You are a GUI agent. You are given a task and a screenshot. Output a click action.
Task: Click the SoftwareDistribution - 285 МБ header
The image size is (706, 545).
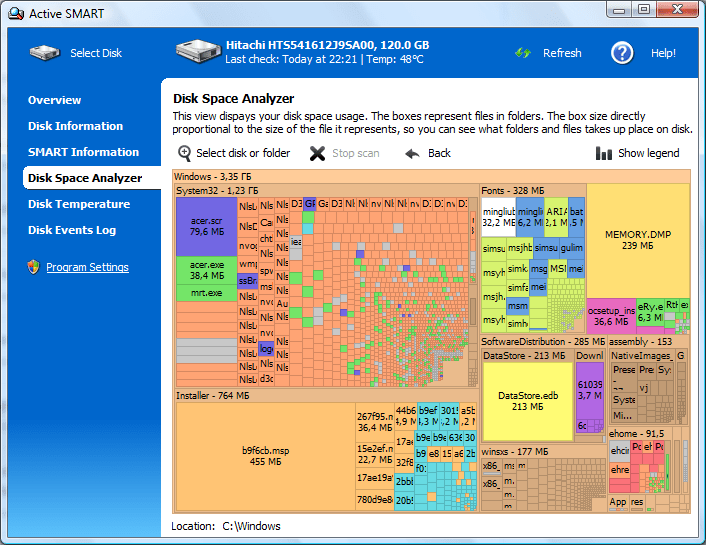543,341
